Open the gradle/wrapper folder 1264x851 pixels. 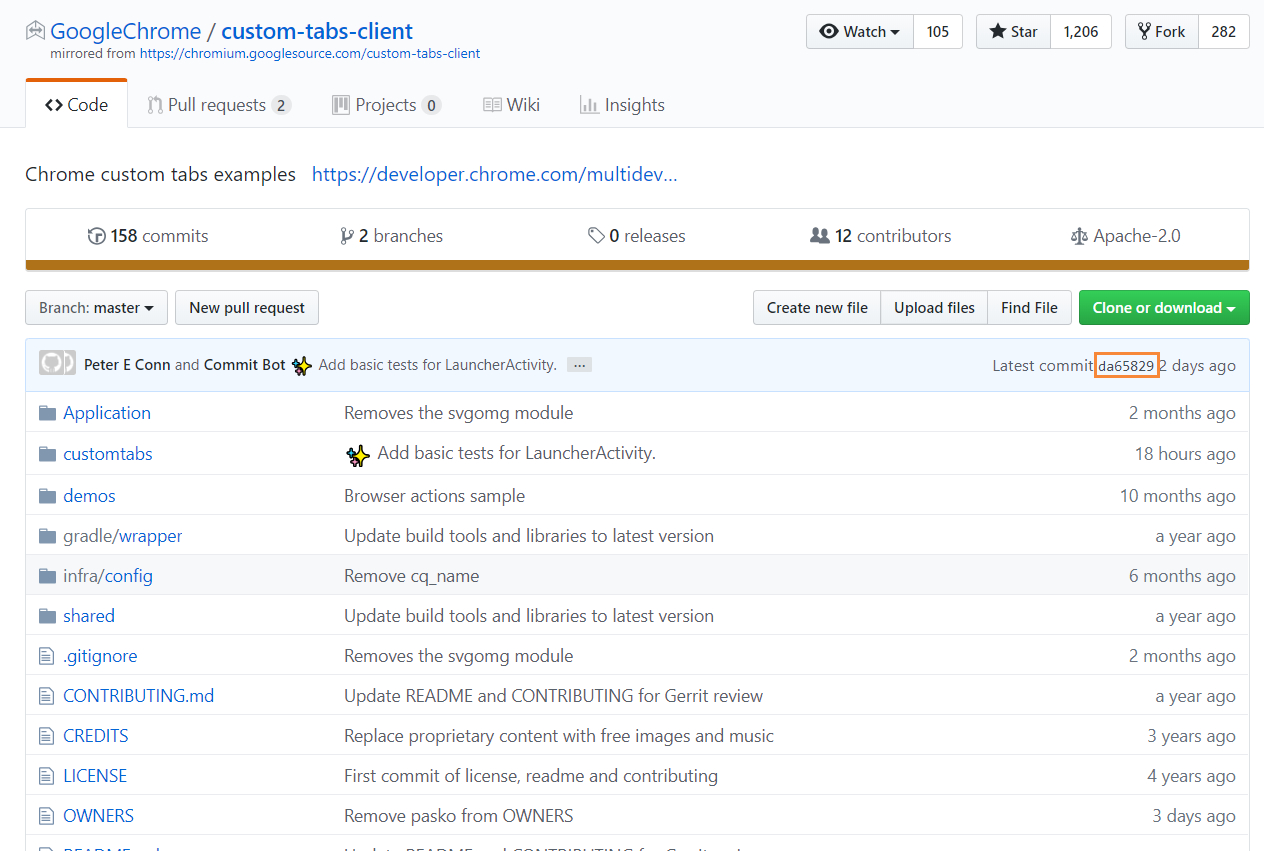tap(123, 536)
